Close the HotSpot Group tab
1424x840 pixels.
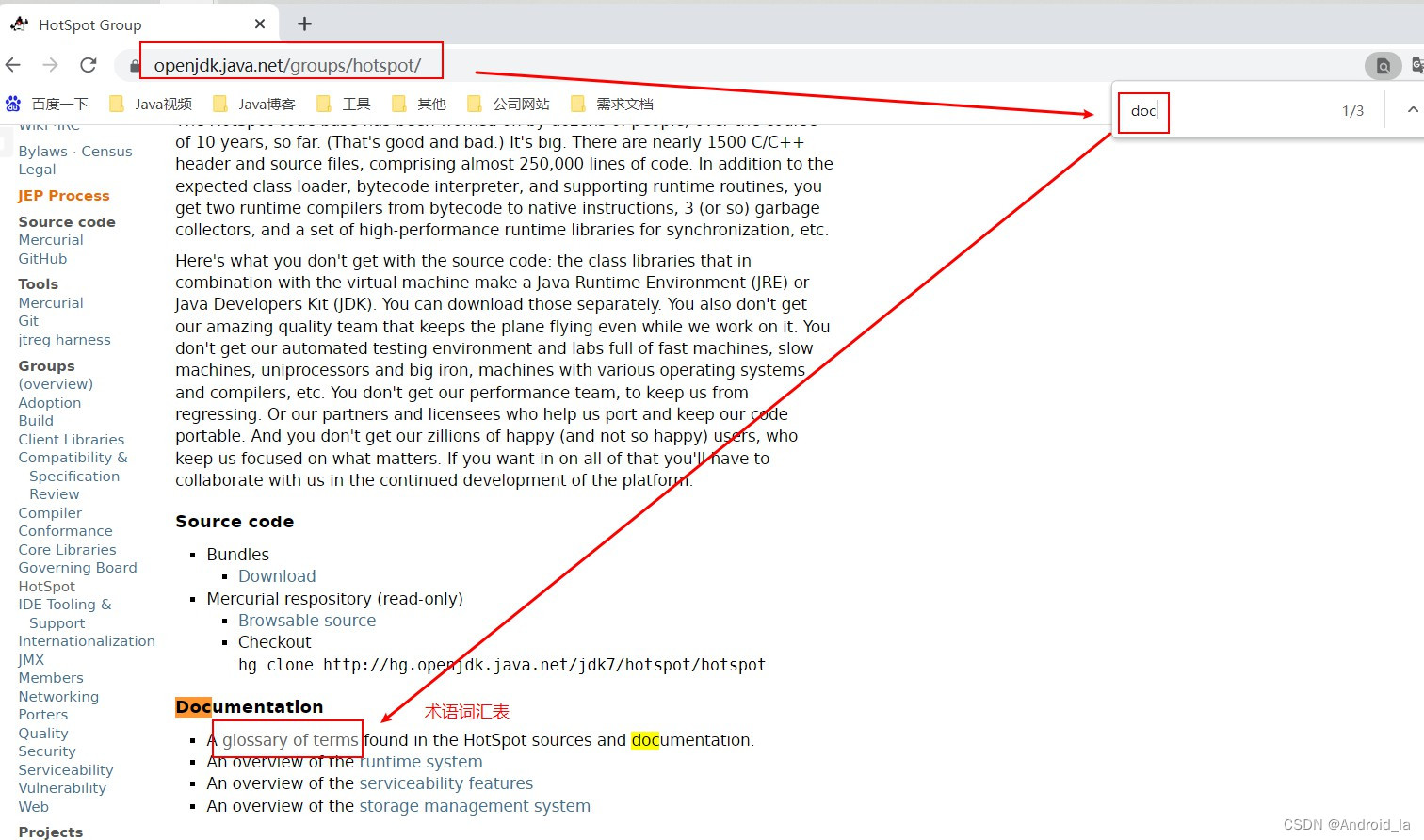point(260,24)
